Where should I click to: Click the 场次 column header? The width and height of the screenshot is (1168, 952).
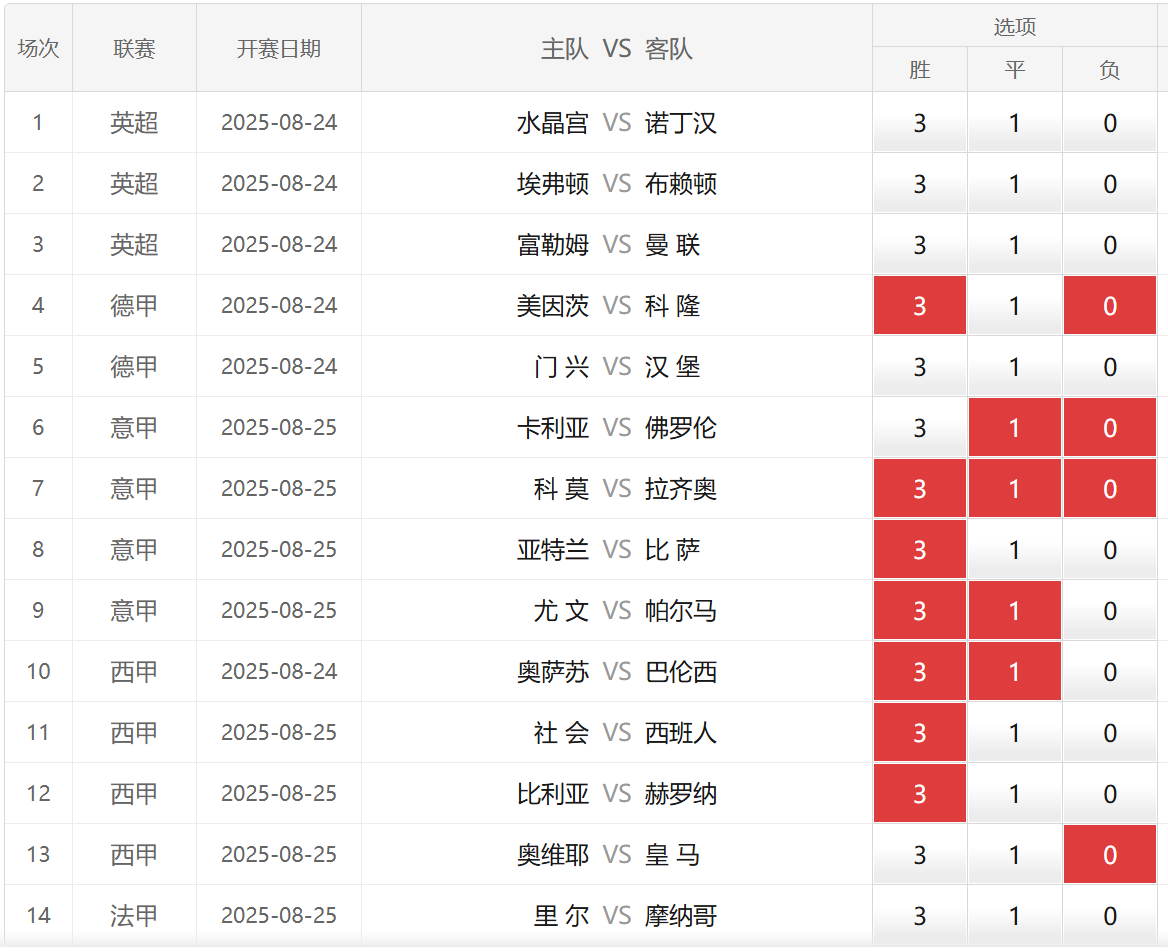pyautogui.click(x=39, y=48)
